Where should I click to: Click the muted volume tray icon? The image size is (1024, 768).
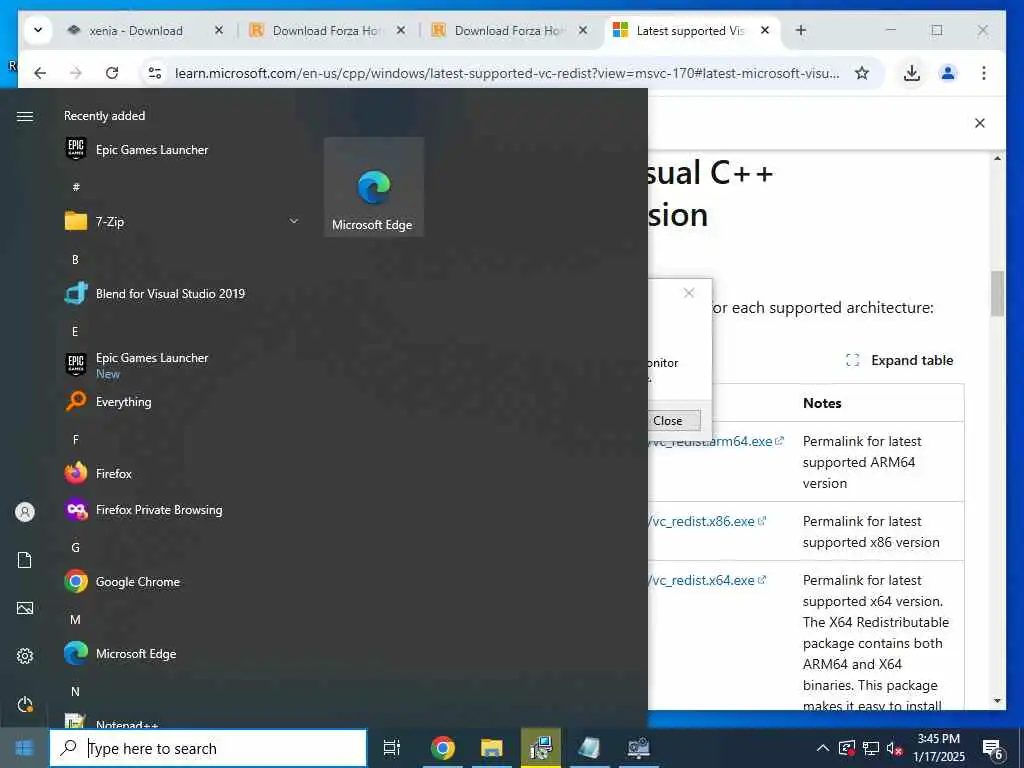pos(894,748)
